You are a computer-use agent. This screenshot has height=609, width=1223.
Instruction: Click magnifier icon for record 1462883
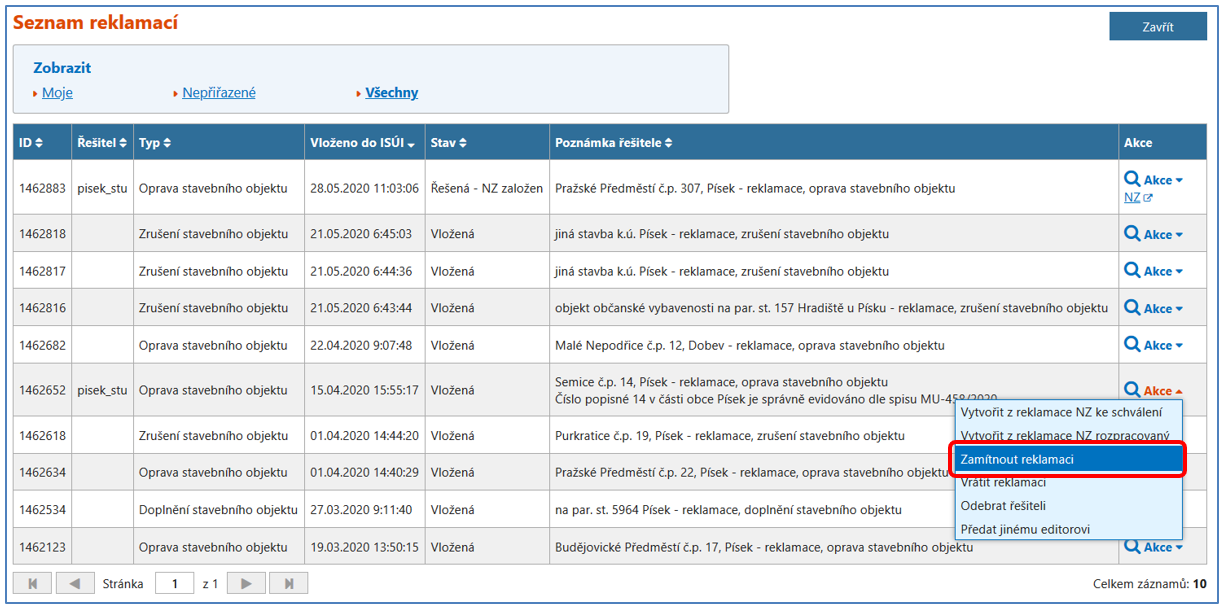1132,179
